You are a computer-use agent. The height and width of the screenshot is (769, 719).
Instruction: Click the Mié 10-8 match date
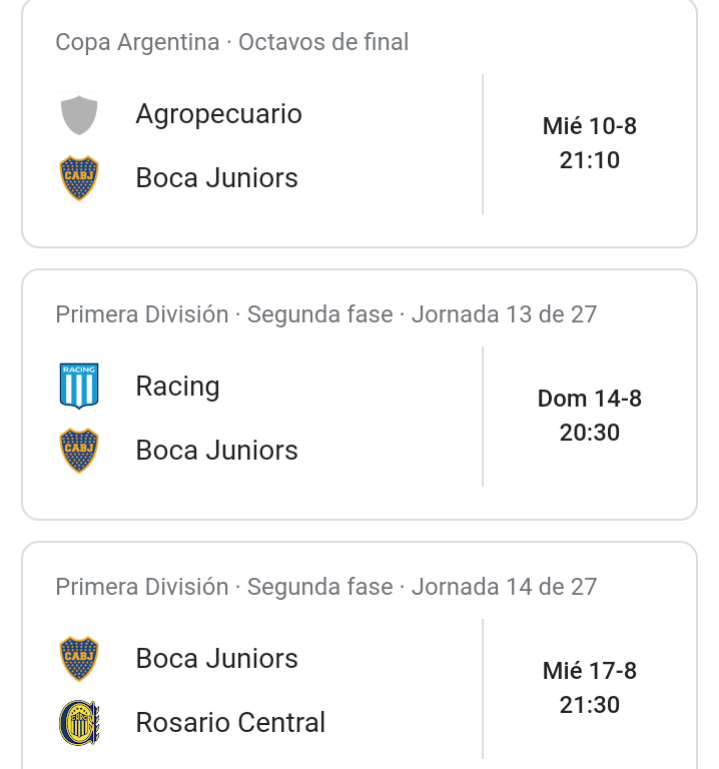[x=590, y=126]
